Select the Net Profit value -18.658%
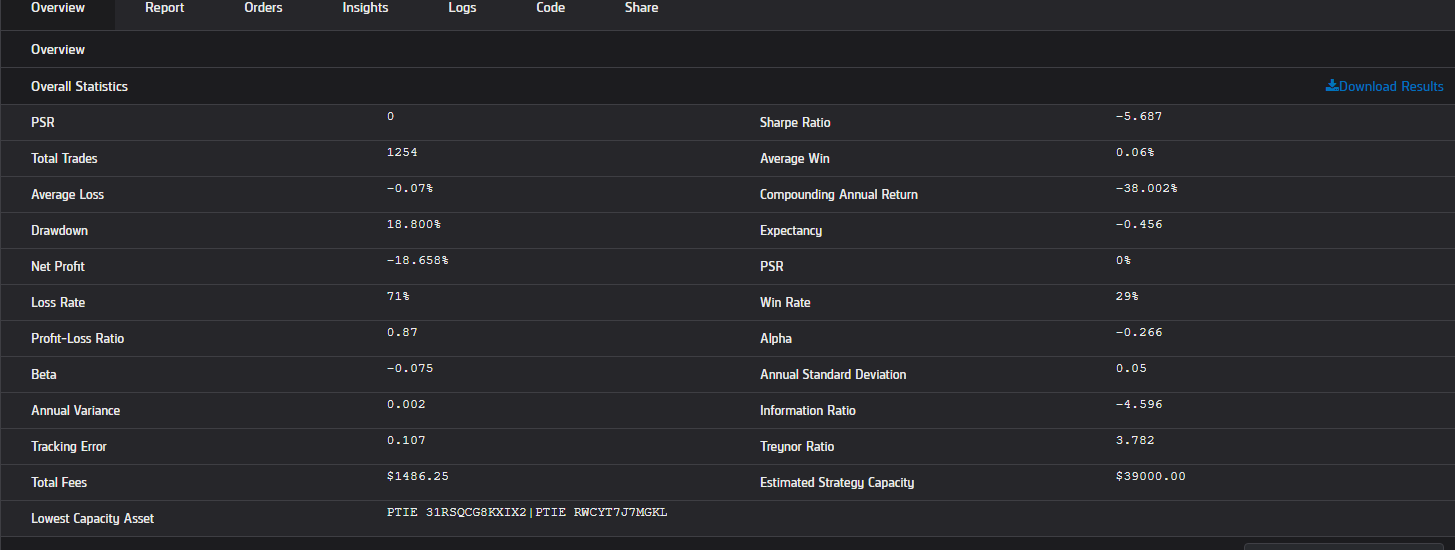The height and width of the screenshot is (550, 1455). (x=418, y=260)
